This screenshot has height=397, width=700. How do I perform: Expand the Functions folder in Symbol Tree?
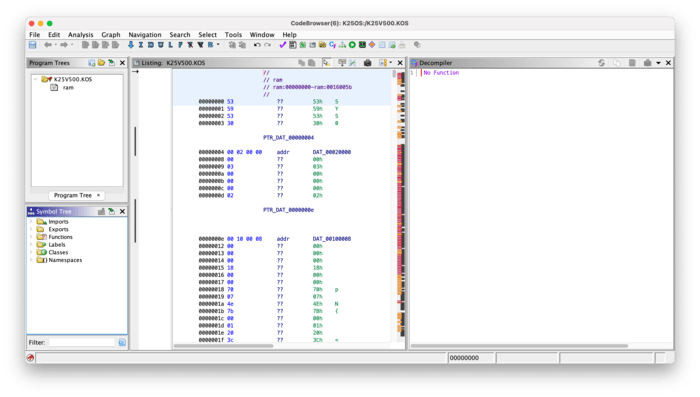pyautogui.click(x=31, y=237)
